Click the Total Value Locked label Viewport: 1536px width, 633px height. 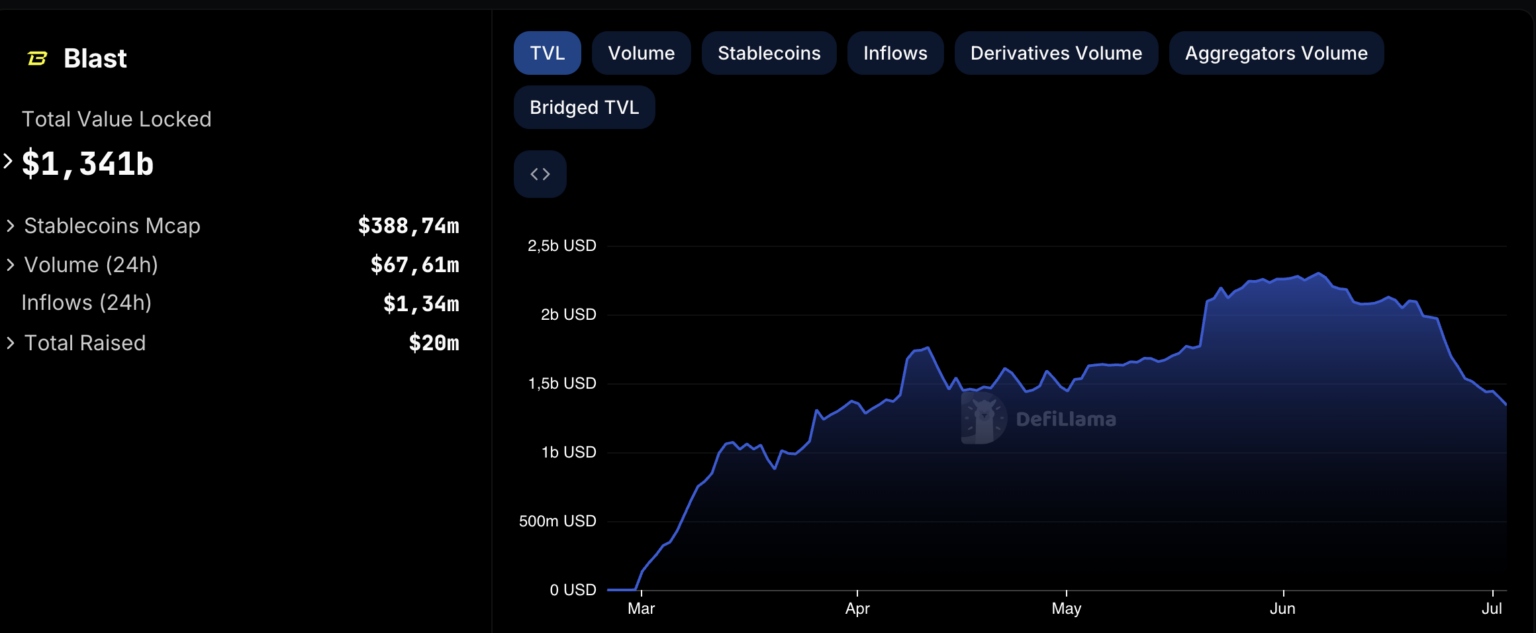(x=117, y=119)
